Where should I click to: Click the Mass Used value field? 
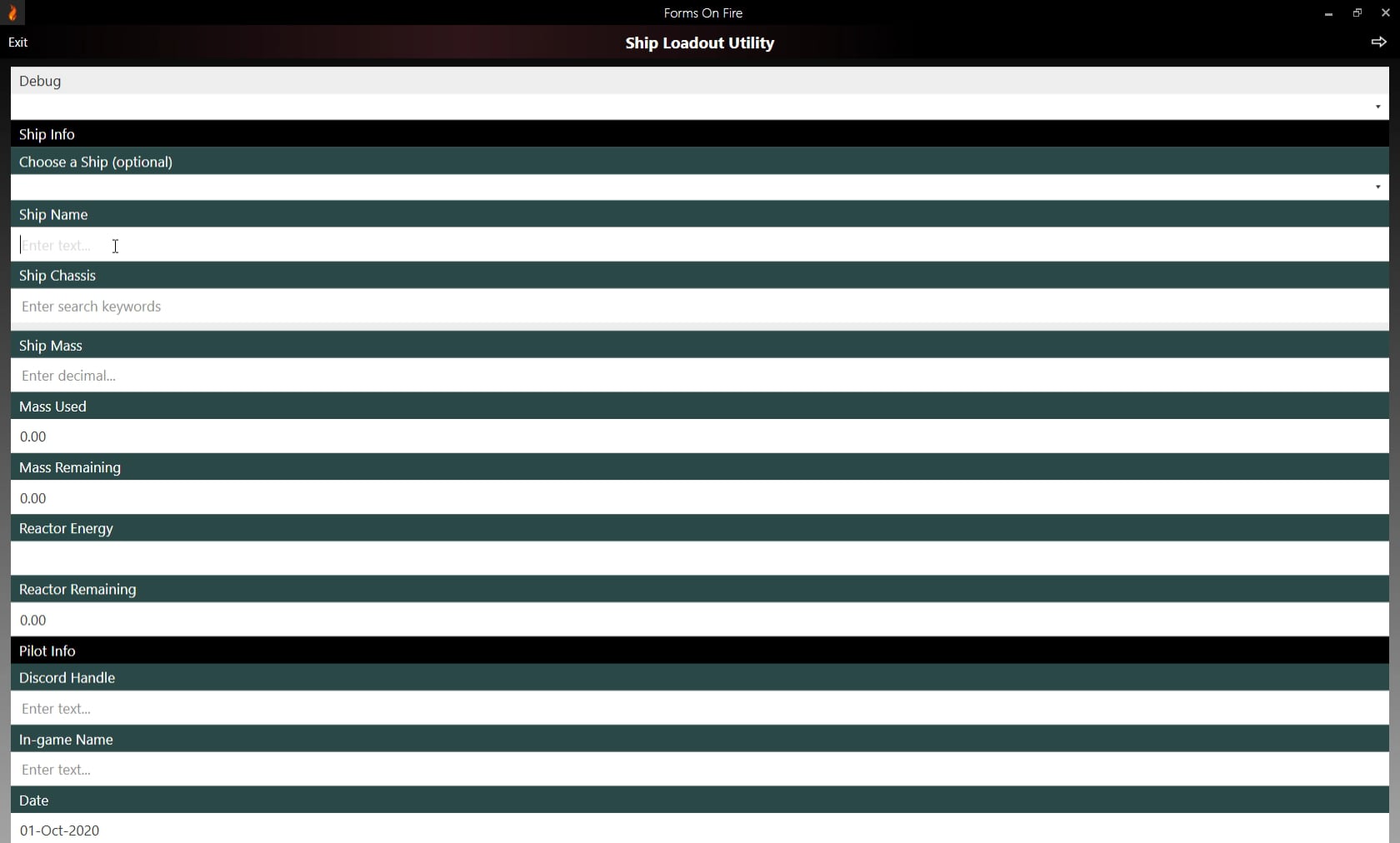[x=699, y=436]
